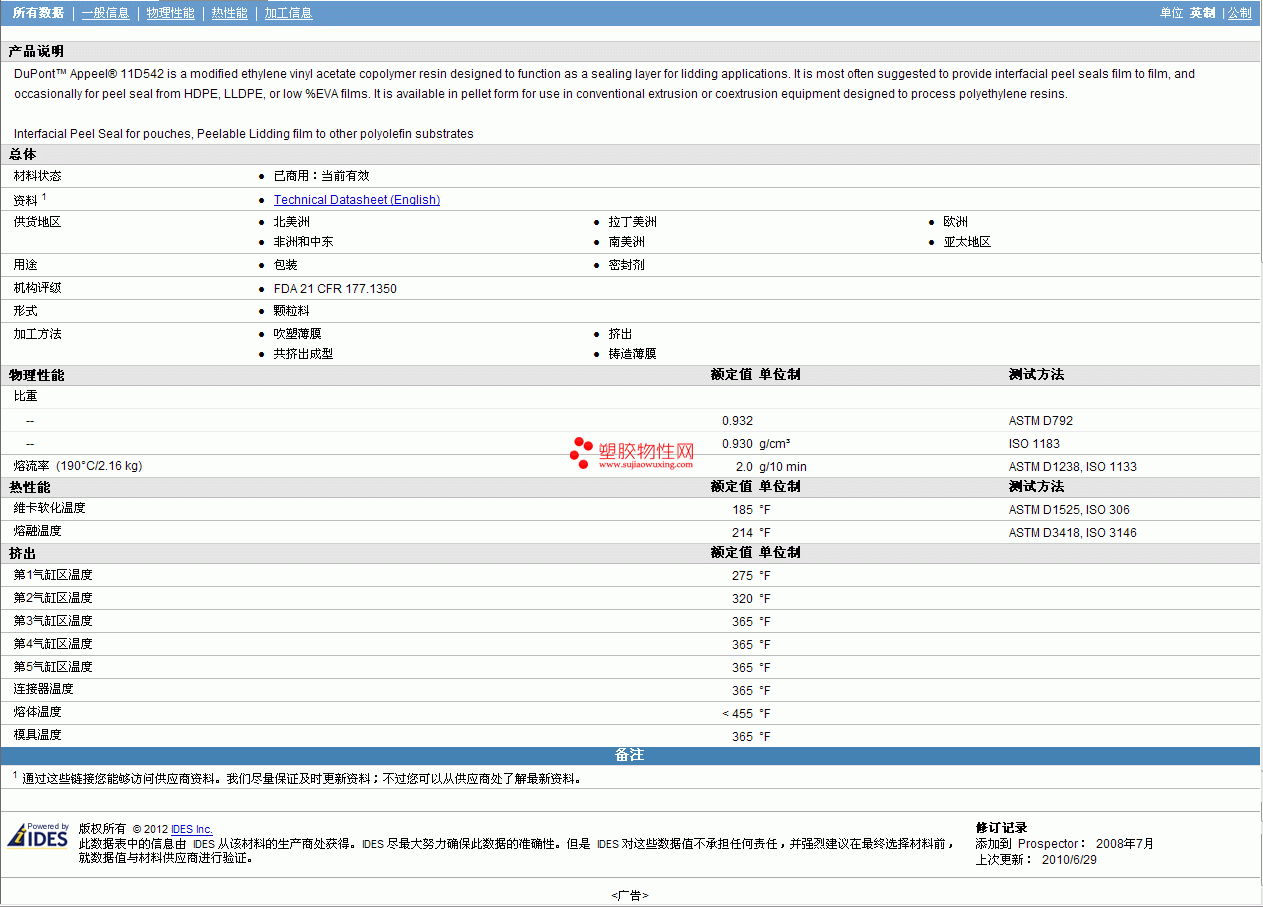Open the Technical Datasheet (English) link
Viewport: 1263px width, 907px height.
point(356,200)
